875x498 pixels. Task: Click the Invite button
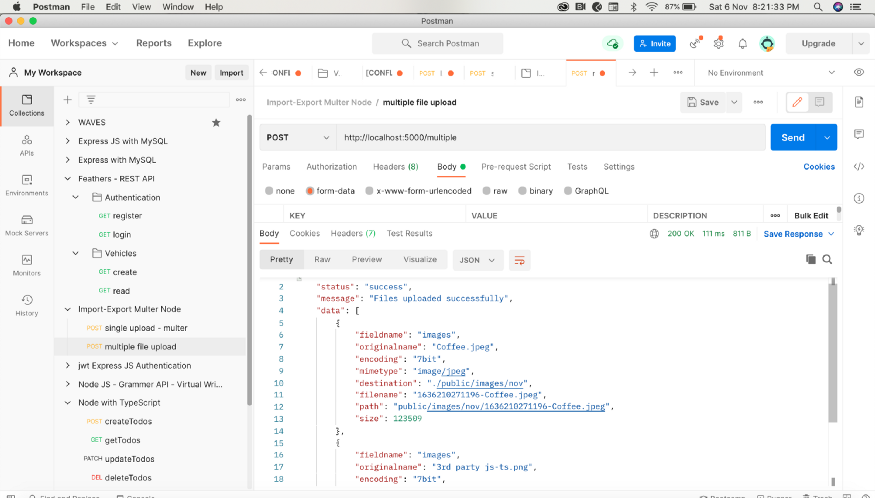coord(655,44)
